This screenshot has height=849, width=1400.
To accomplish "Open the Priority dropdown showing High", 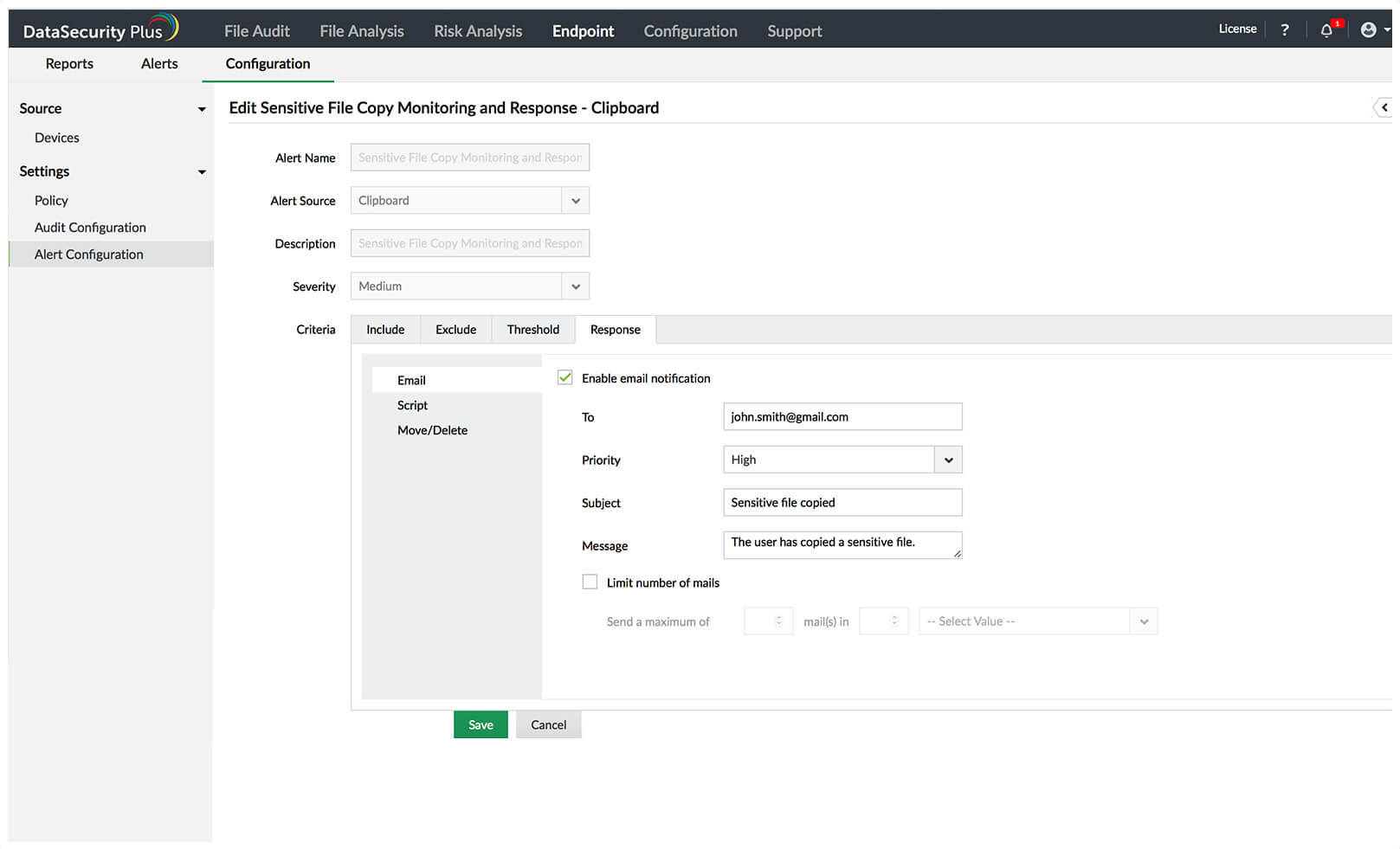I will pyautogui.click(x=948, y=460).
